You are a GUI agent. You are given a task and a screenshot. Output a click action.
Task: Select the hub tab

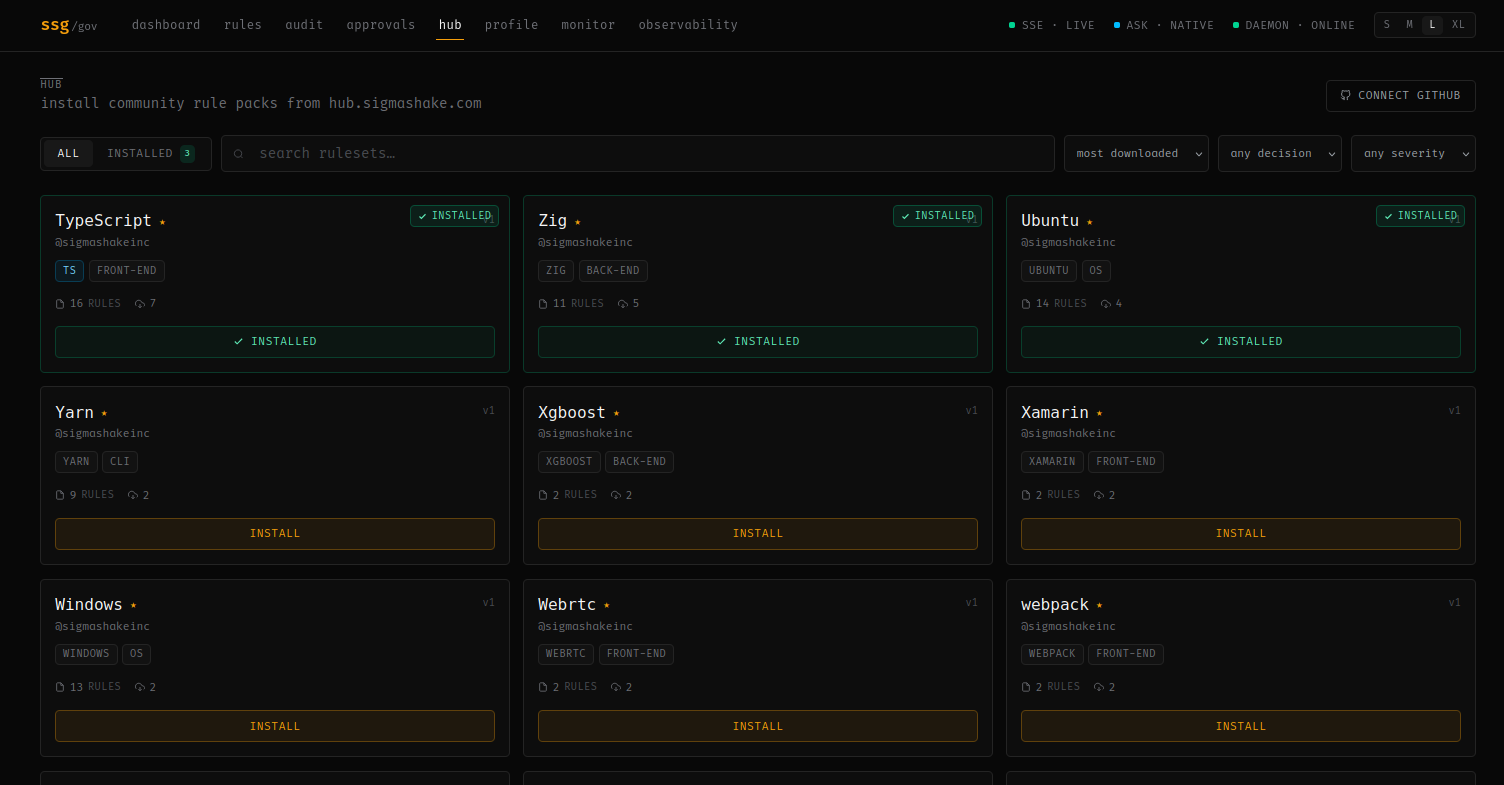point(450,25)
